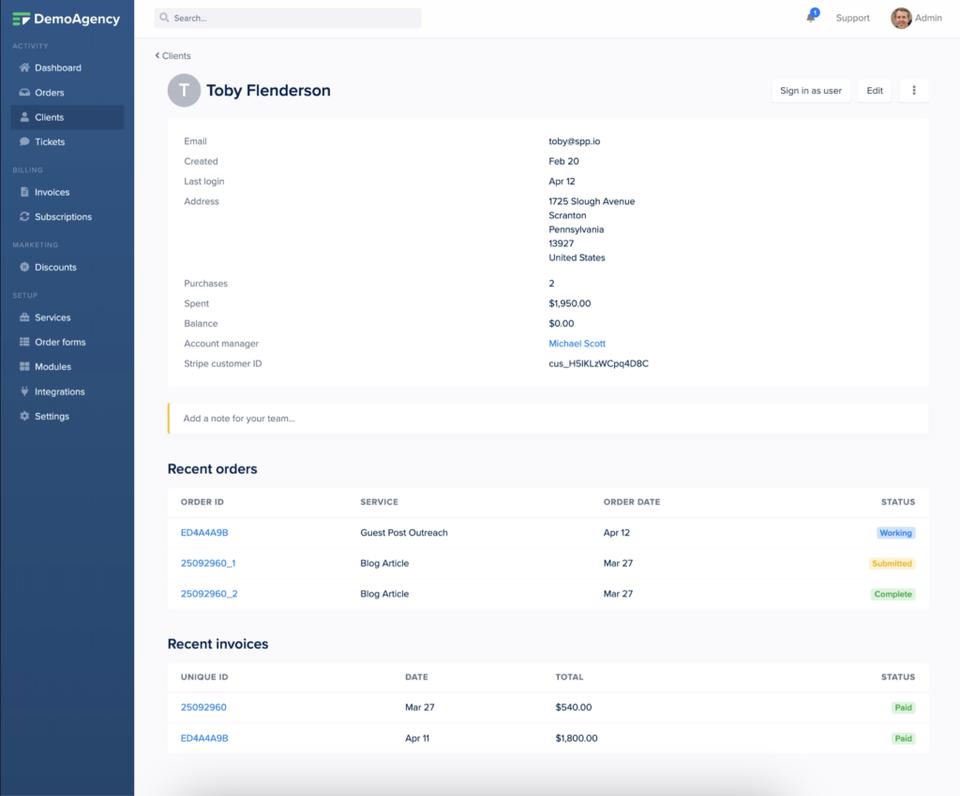Screen dimensions: 960x796
Task: Click the Subscriptions refresh icon
Action: [24, 216]
